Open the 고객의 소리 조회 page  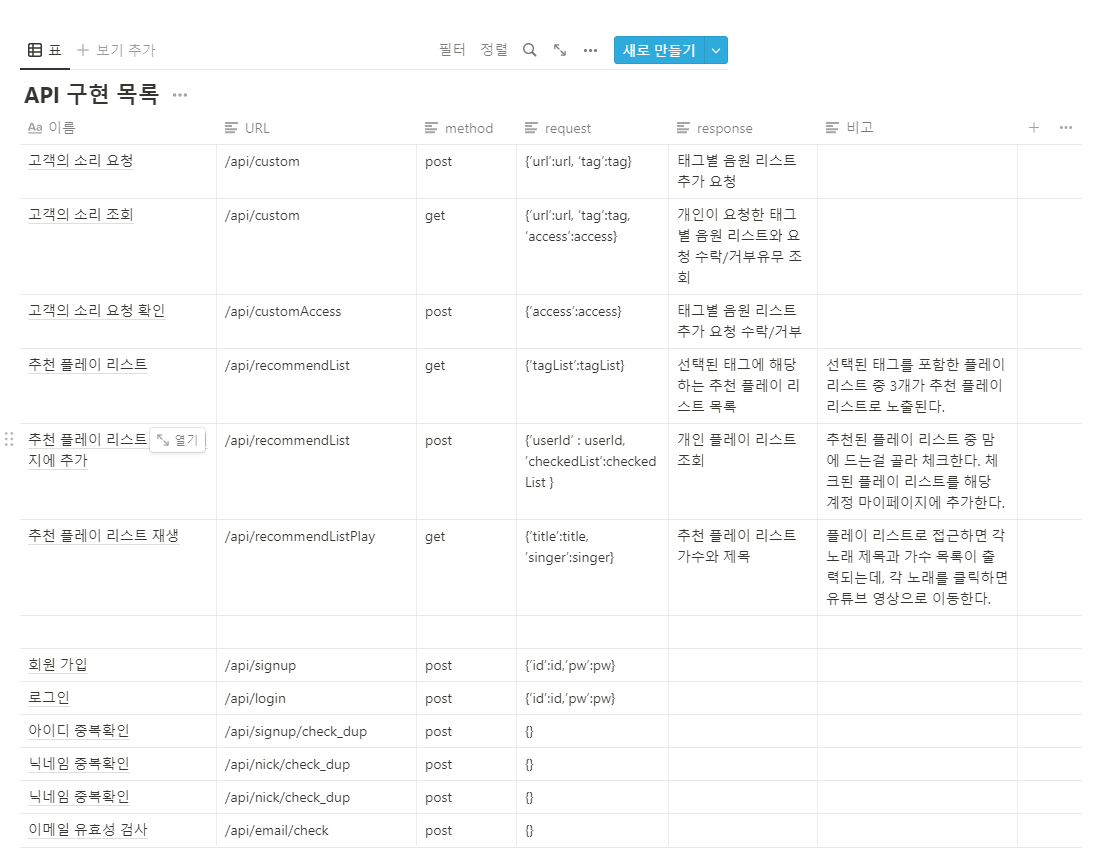point(80,215)
